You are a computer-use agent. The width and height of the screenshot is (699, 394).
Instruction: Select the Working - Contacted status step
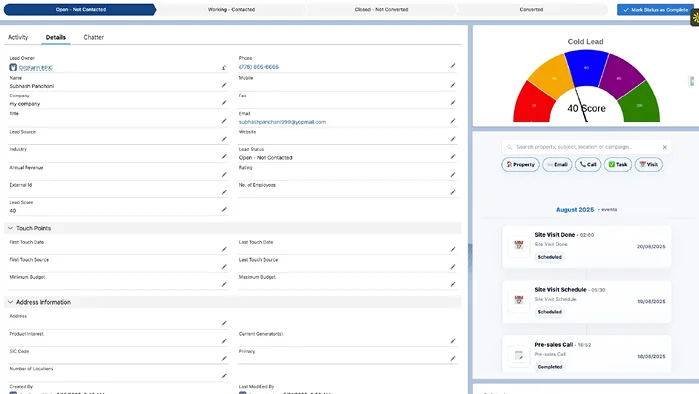coord(231,9)
